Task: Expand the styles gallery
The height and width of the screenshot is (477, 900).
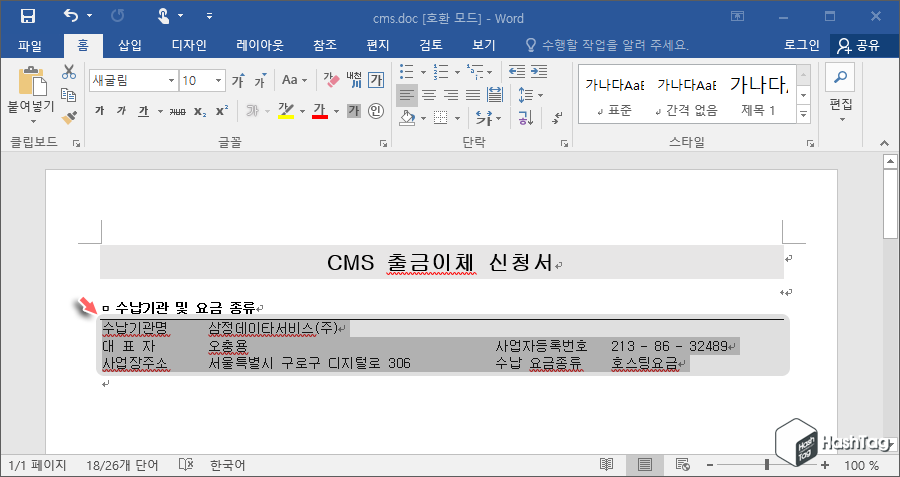Action: (x=804, y=114)
